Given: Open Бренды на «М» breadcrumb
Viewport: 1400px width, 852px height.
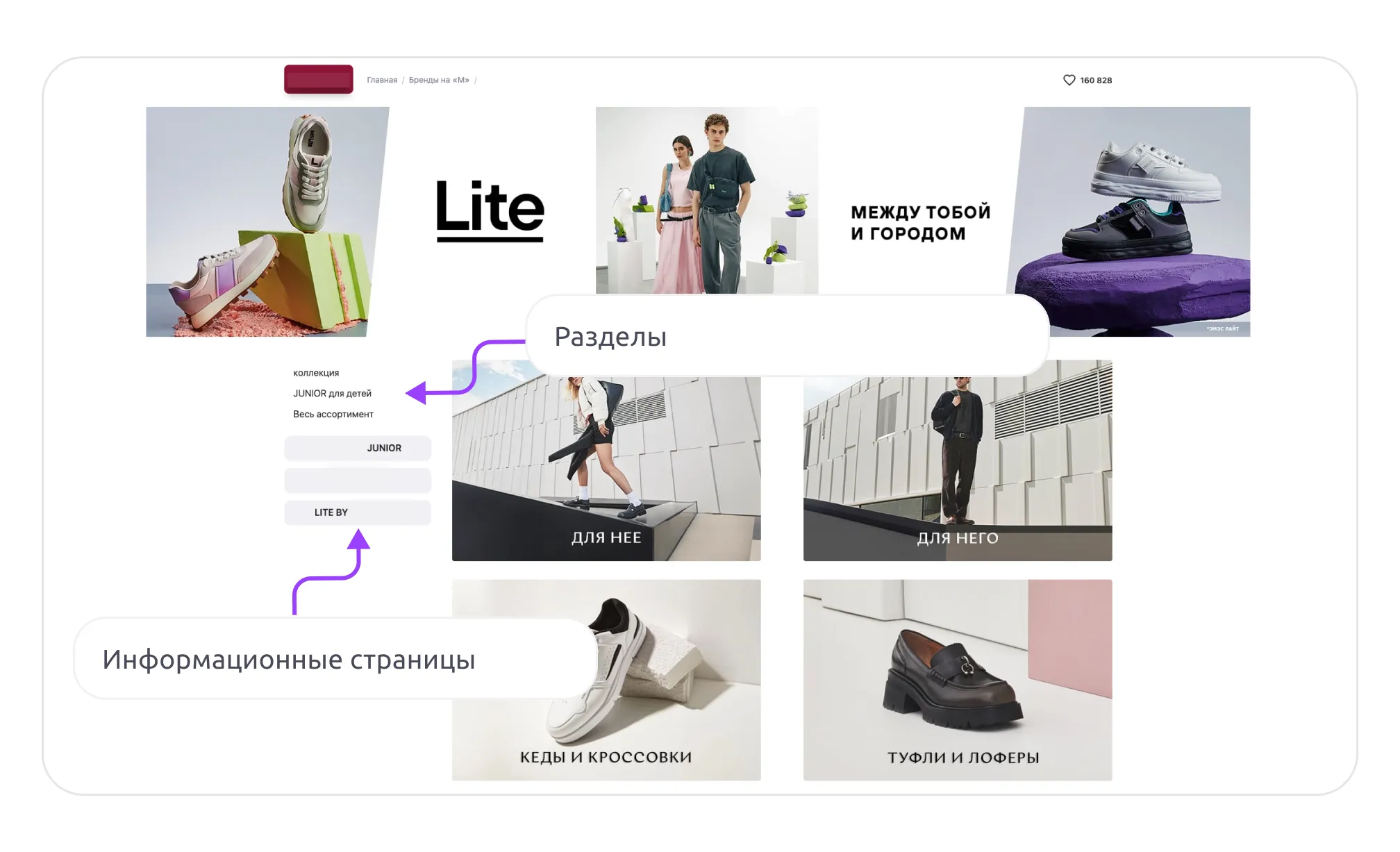Looking at the screenshot, I should point(439,80).
